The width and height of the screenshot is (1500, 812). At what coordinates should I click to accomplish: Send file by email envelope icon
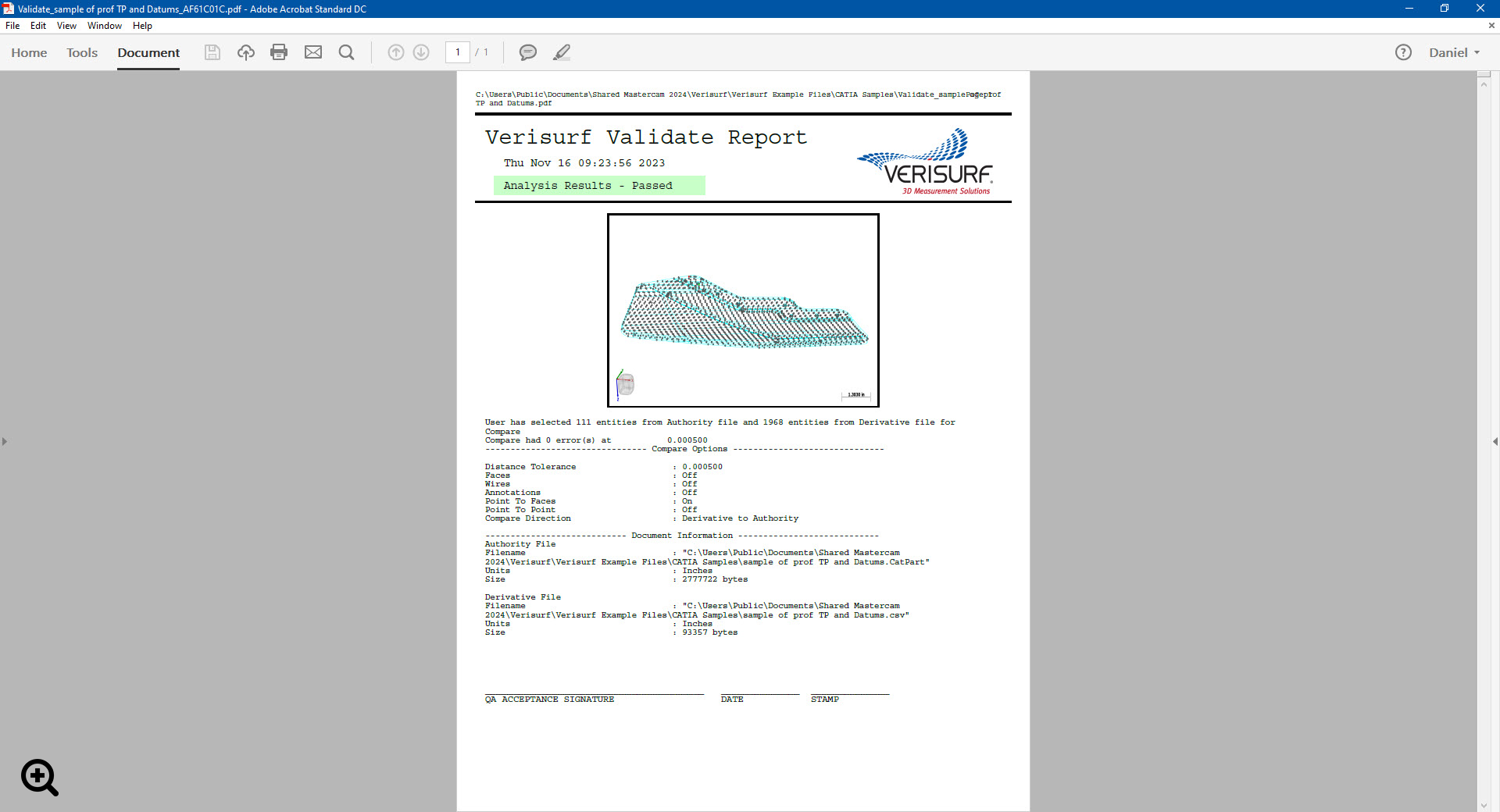313,52
